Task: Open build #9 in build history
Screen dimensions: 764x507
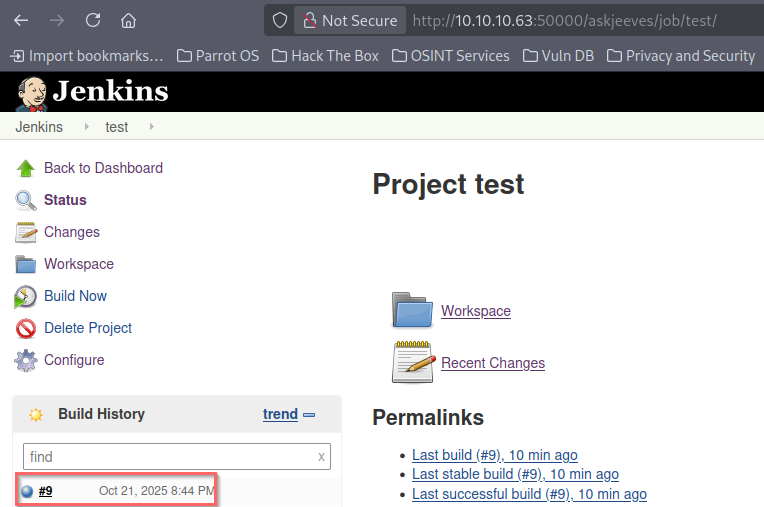Action: pos(46,491)
